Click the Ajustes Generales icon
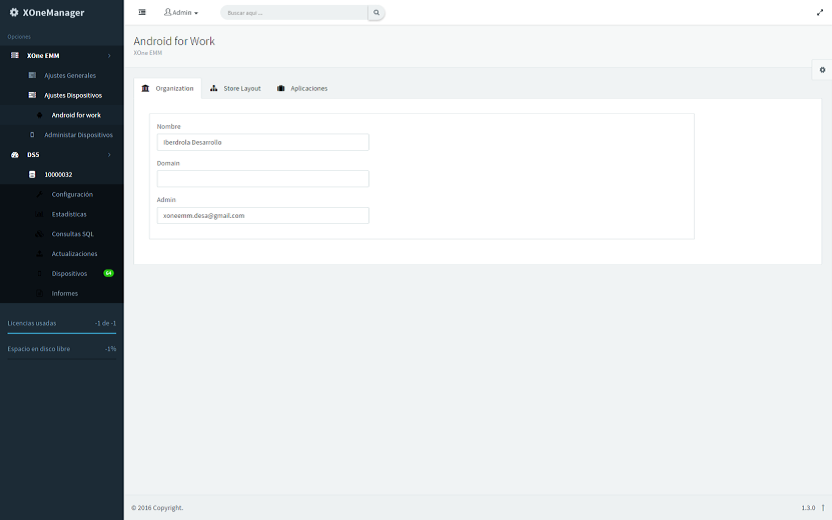832x520 pixels. 32,75
